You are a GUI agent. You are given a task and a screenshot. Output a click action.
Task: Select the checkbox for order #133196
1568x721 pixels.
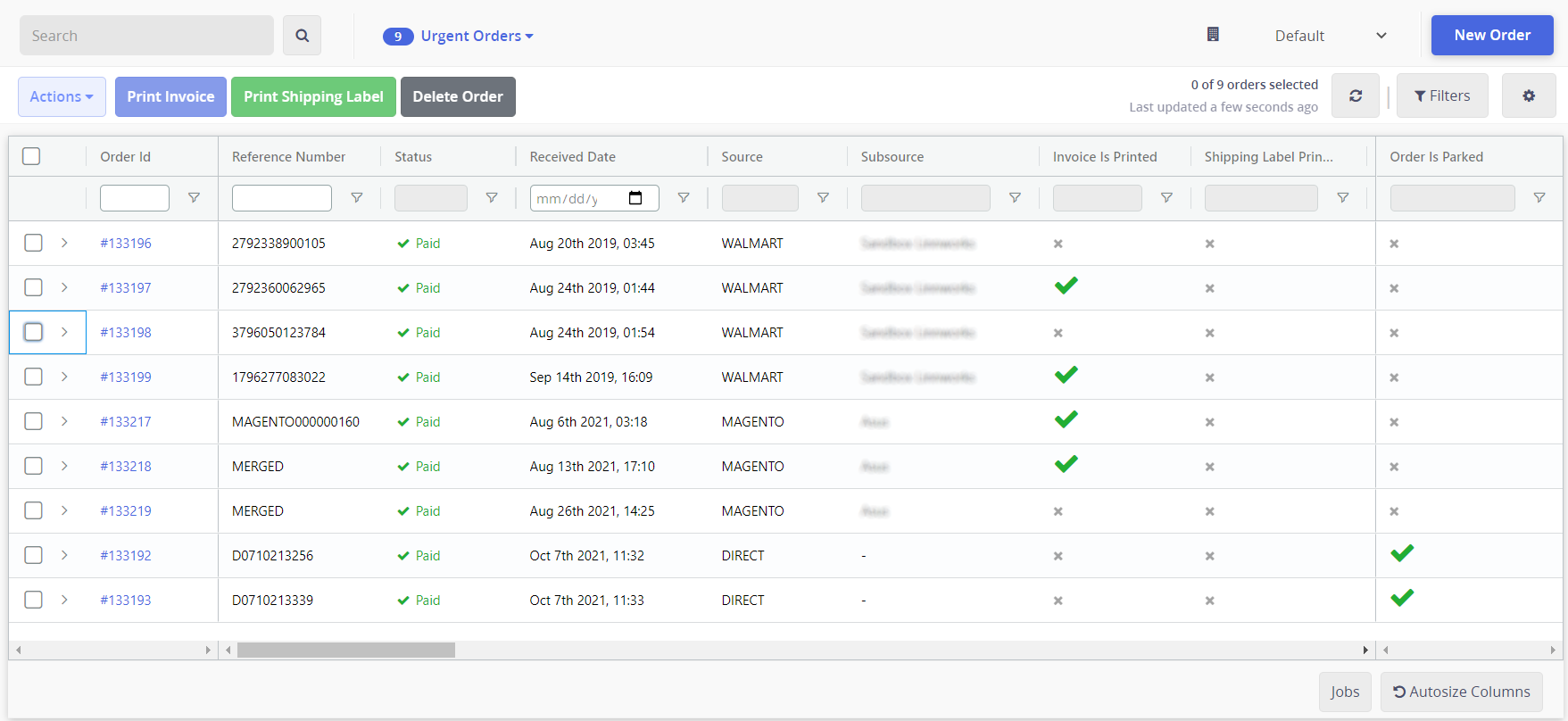[33, 243]
